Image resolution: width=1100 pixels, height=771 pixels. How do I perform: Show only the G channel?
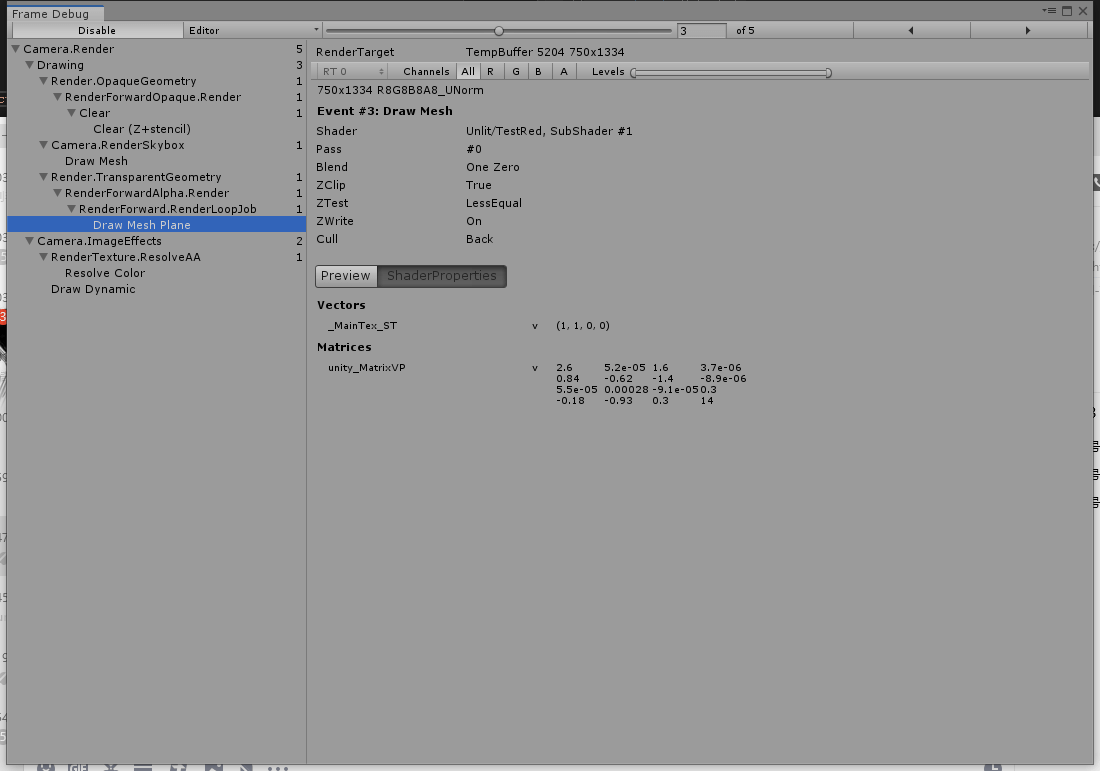pyautogui.click(x=516, y=72)
